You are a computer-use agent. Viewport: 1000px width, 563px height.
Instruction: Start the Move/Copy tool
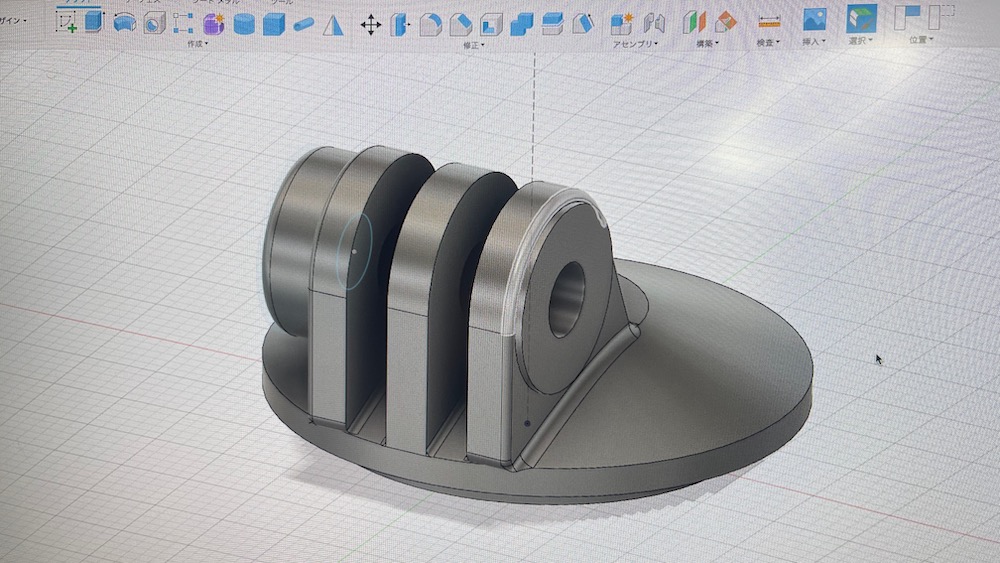[371, 25]
